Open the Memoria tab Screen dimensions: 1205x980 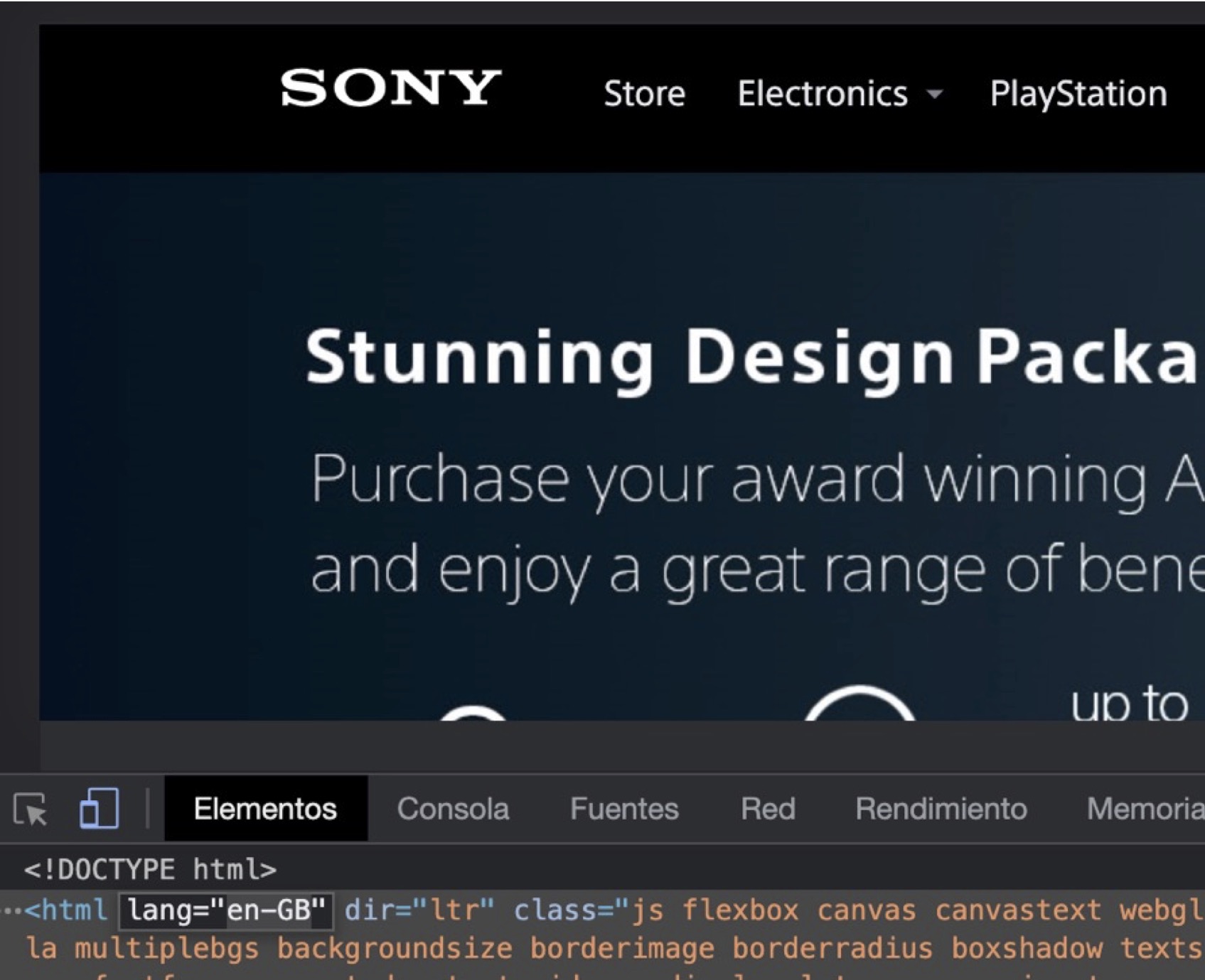1143,809
